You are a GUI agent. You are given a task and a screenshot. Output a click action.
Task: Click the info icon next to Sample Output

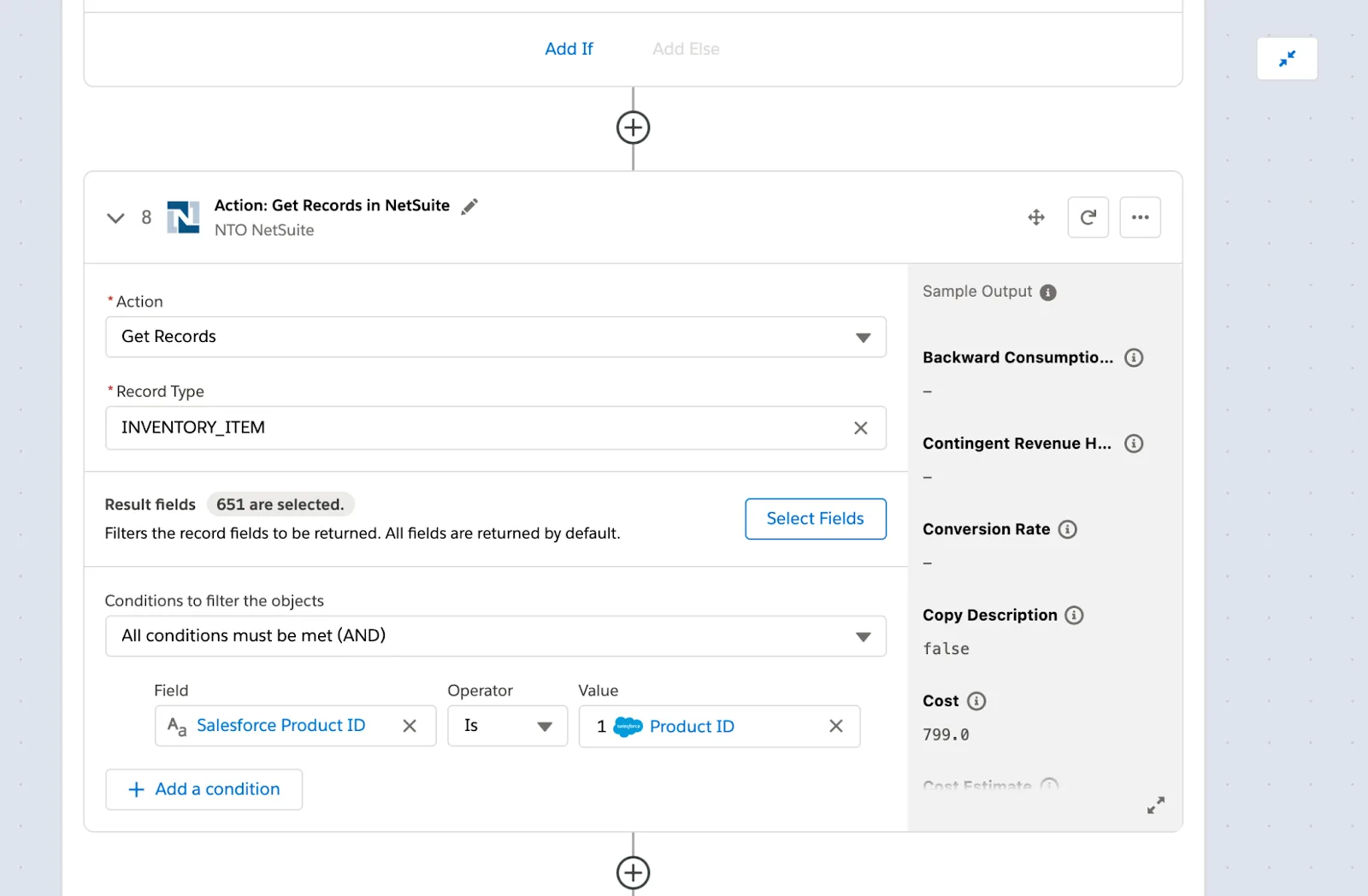tap(1048, 292)
